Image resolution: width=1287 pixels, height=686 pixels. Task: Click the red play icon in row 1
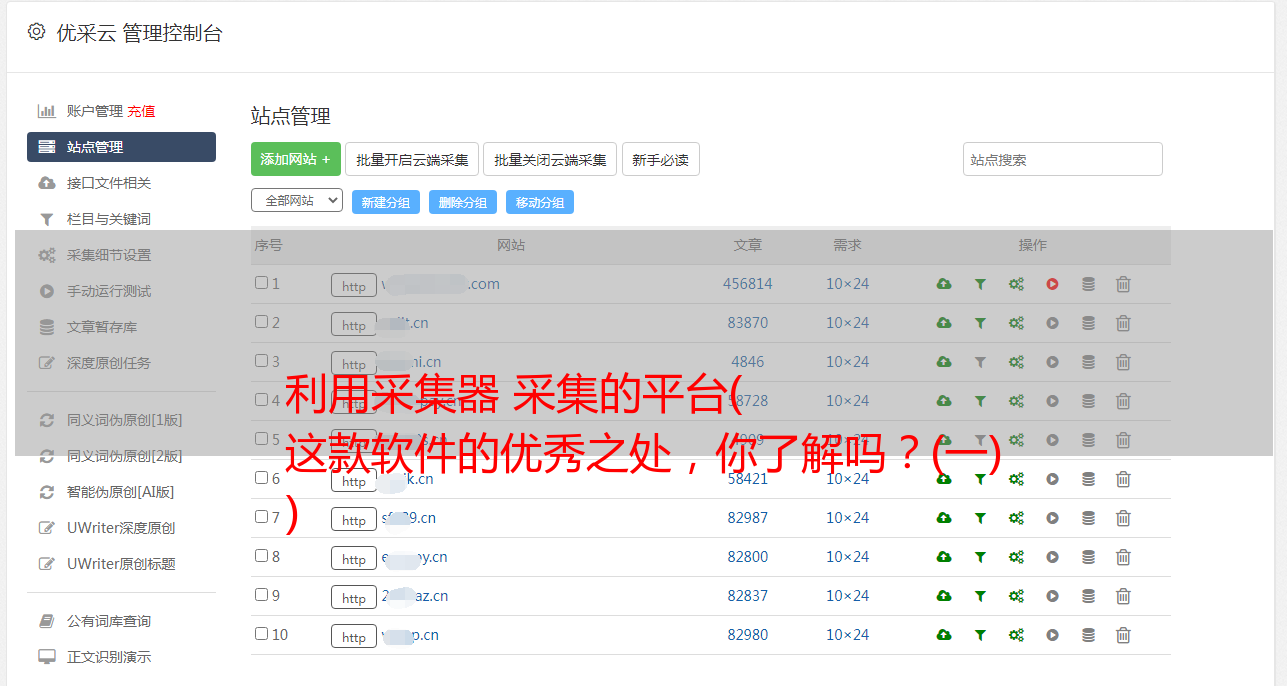[x=1052, y=284]
